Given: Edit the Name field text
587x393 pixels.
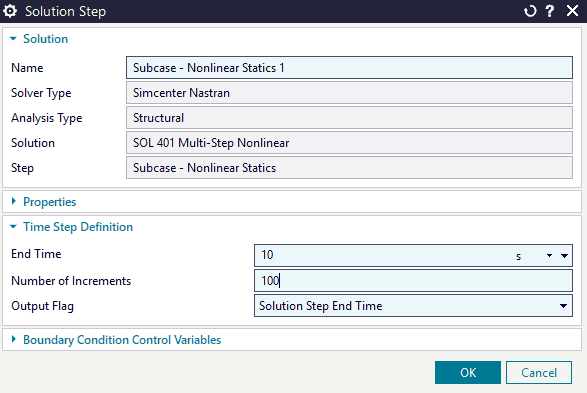Looking at the screenshot, I should pyautogui.click(x=349, y=68).
